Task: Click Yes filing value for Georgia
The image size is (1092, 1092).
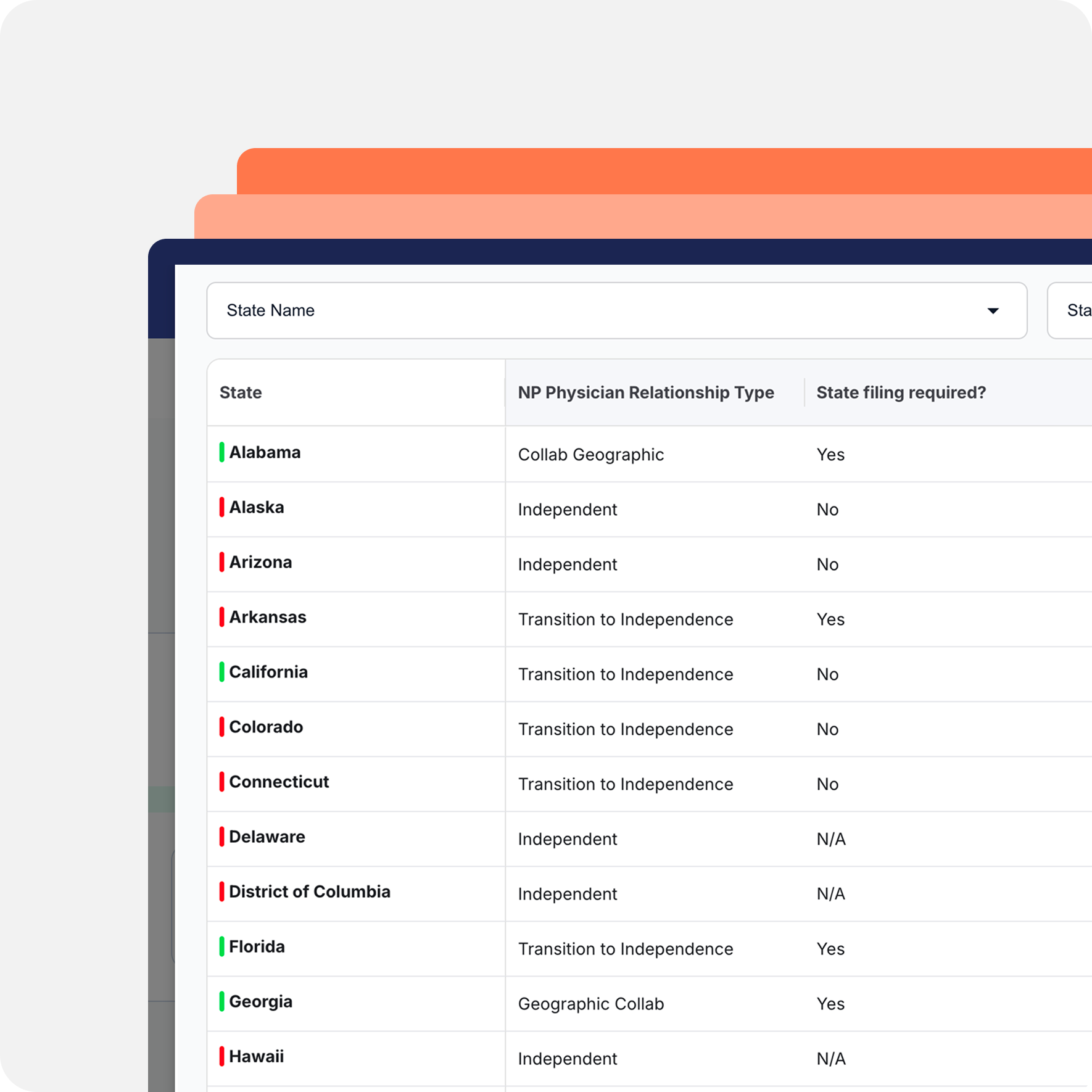Action: (x=830, y=1004)
